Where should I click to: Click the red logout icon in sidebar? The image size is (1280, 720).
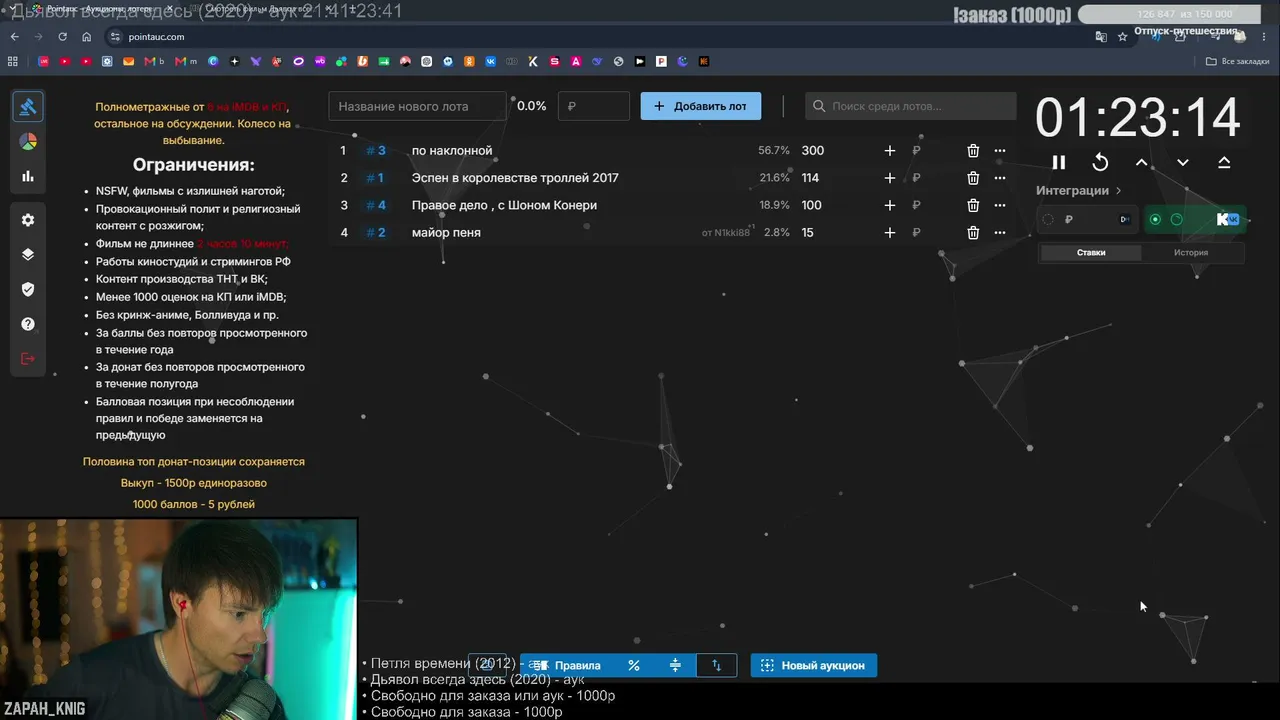28,359
